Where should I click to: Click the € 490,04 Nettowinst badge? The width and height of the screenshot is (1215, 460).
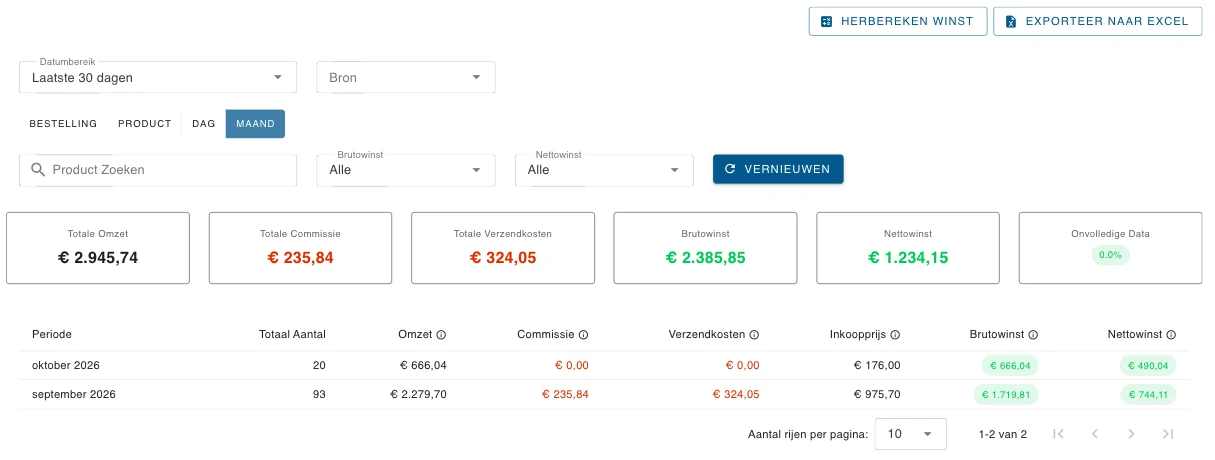(x=1148, y=365)
